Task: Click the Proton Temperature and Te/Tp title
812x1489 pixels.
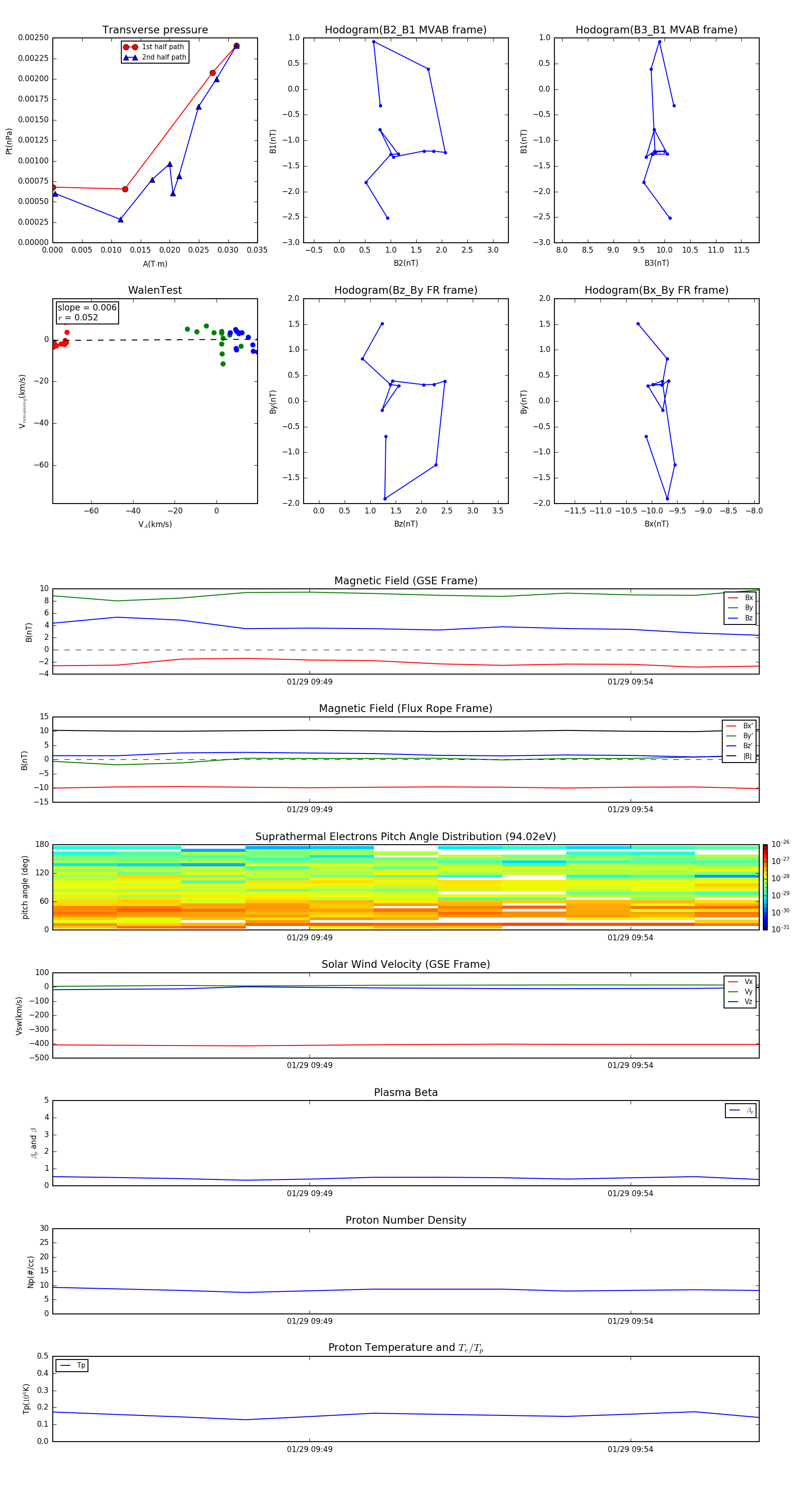Action: click(406, 1348)
